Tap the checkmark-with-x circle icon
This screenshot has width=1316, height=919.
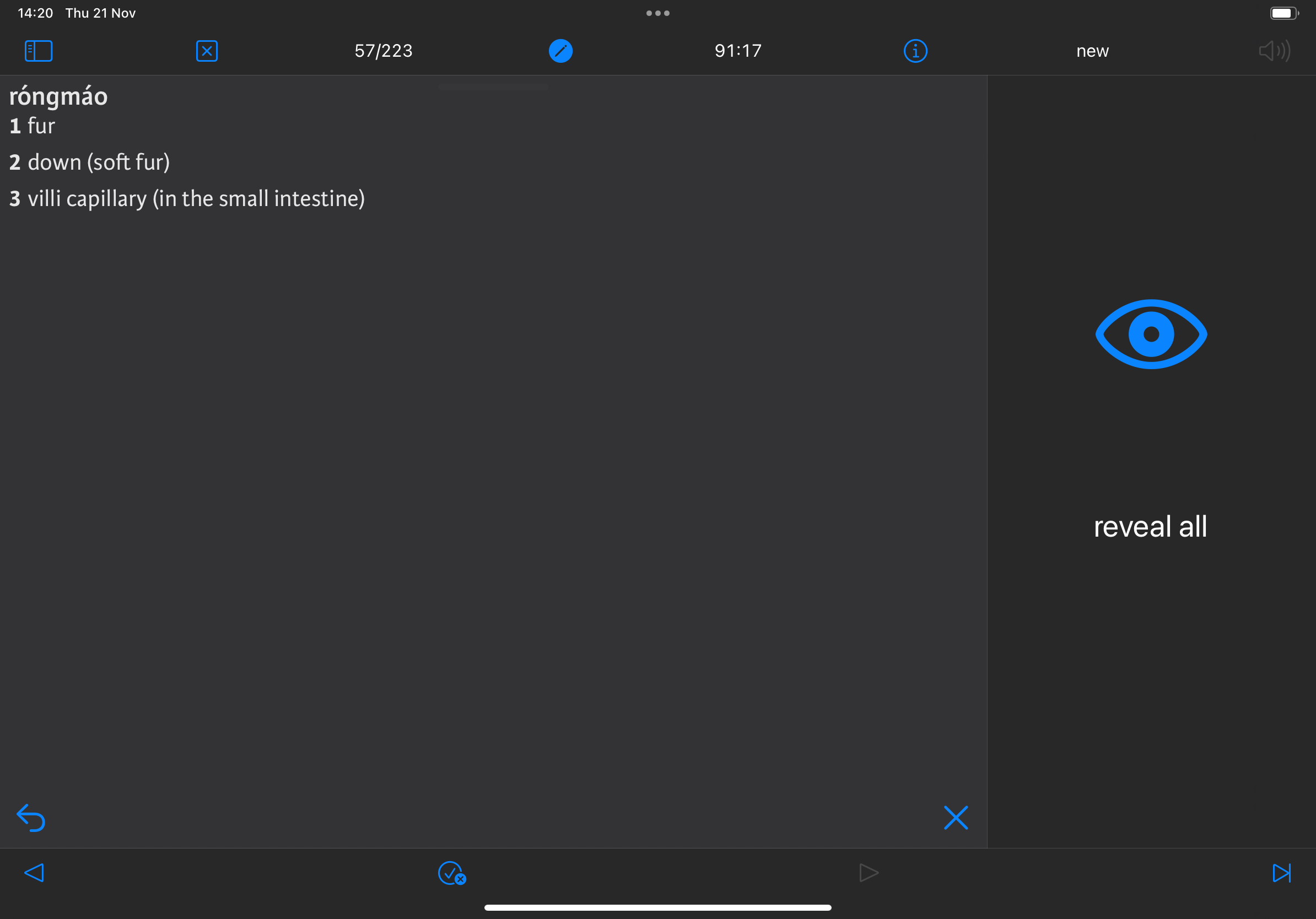(452, 873)
